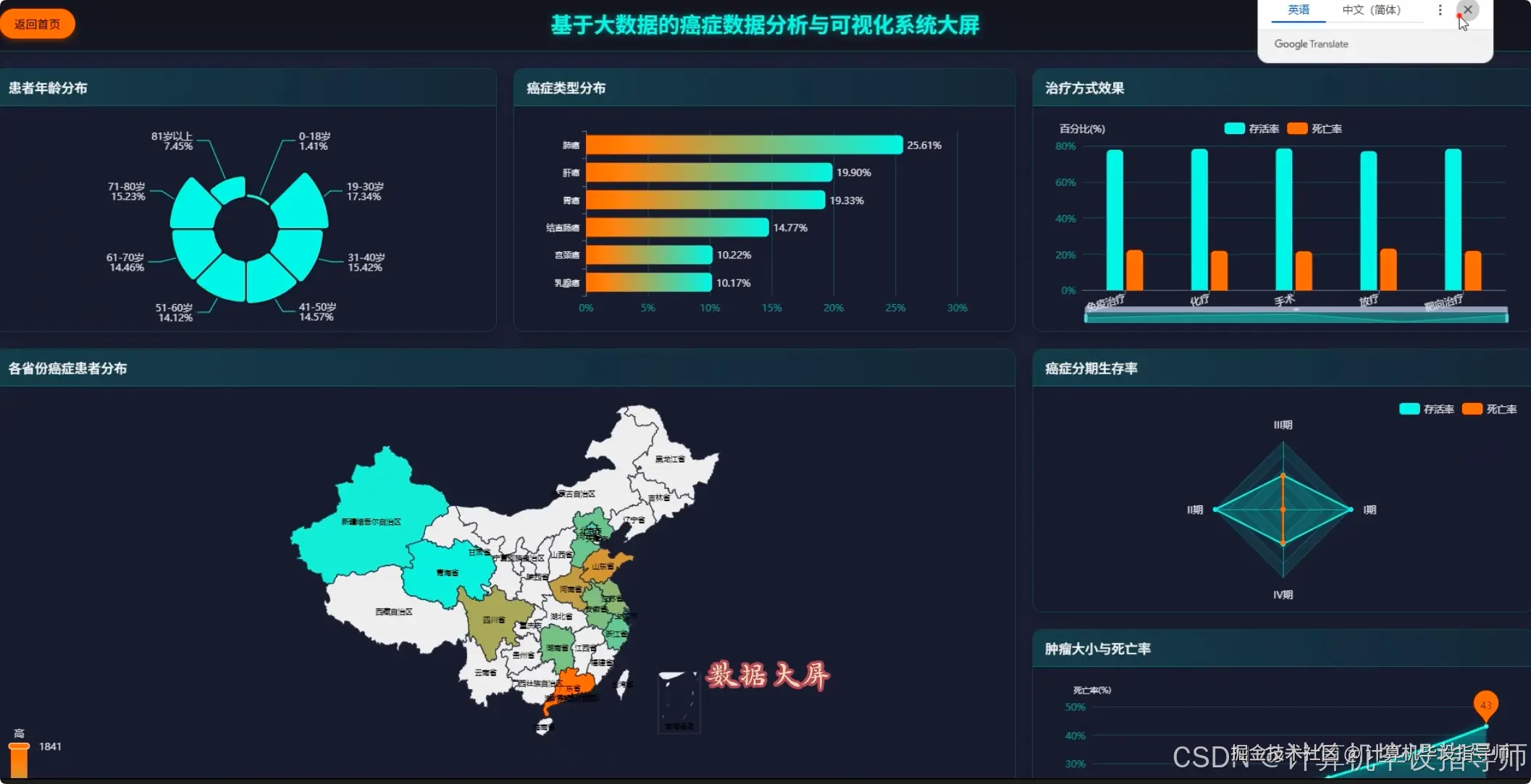Toggle 死亡率 legend in treatment effect chart
The width and height of the screenshot is (1531, 784).
point(1297,128)
